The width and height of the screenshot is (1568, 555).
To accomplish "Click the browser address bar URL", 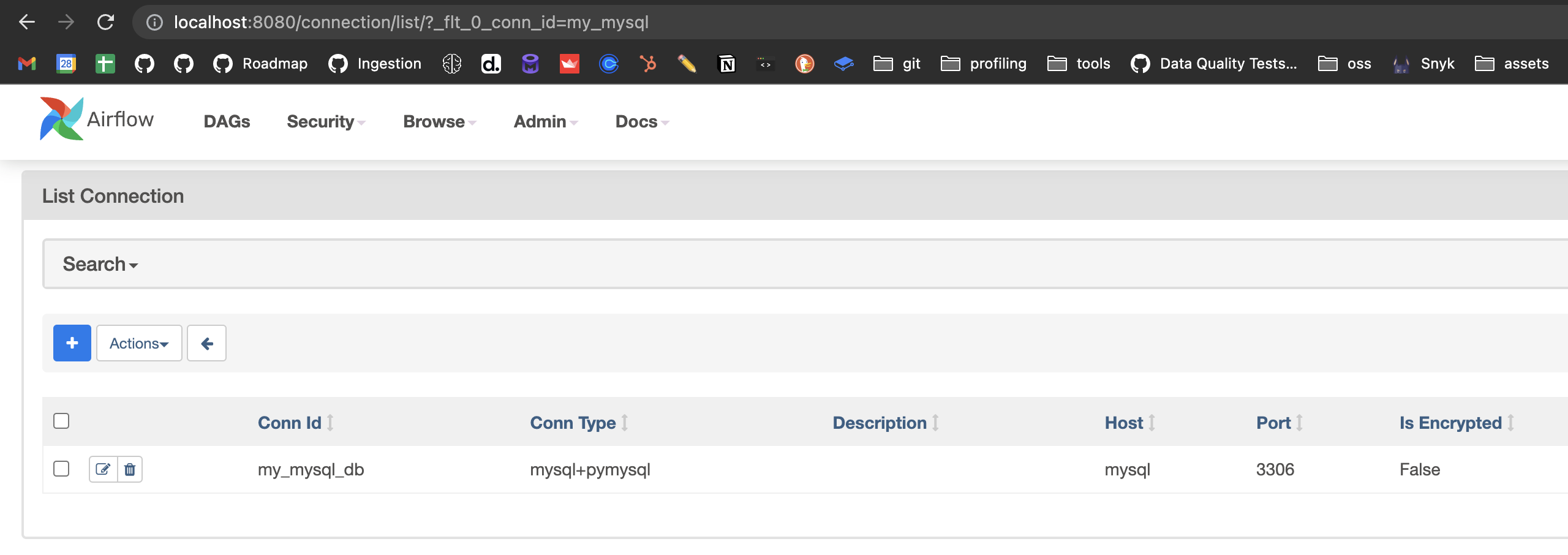I will [411, 23].
